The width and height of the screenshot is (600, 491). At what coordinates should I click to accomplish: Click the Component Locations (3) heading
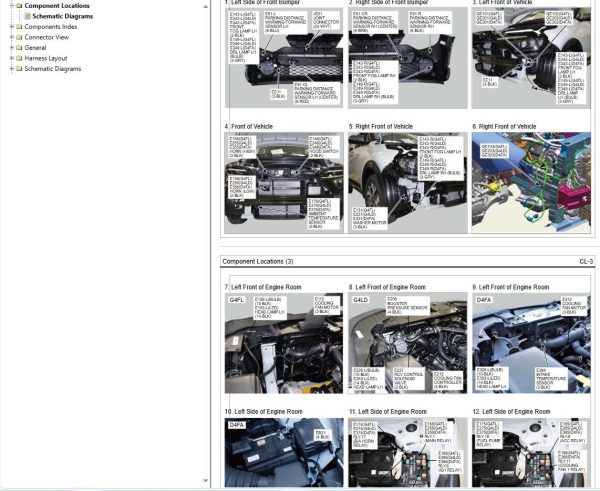click(258, 262)
